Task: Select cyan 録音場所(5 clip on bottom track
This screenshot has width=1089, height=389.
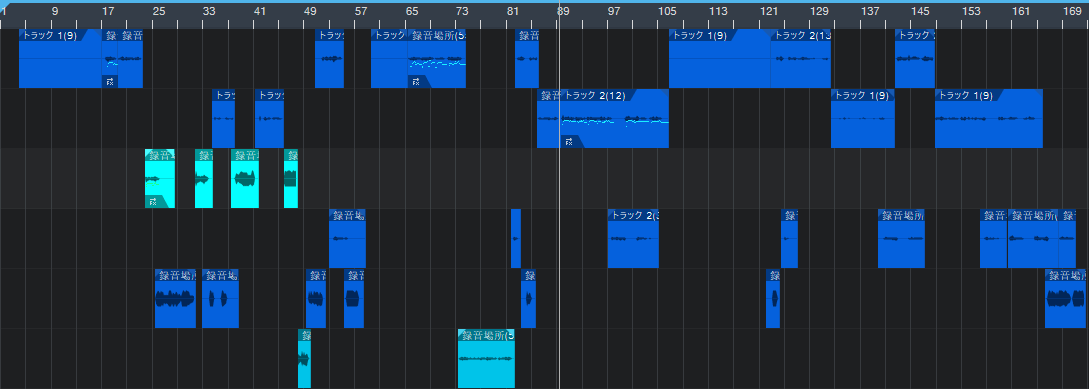Action: tap(486, 358)
